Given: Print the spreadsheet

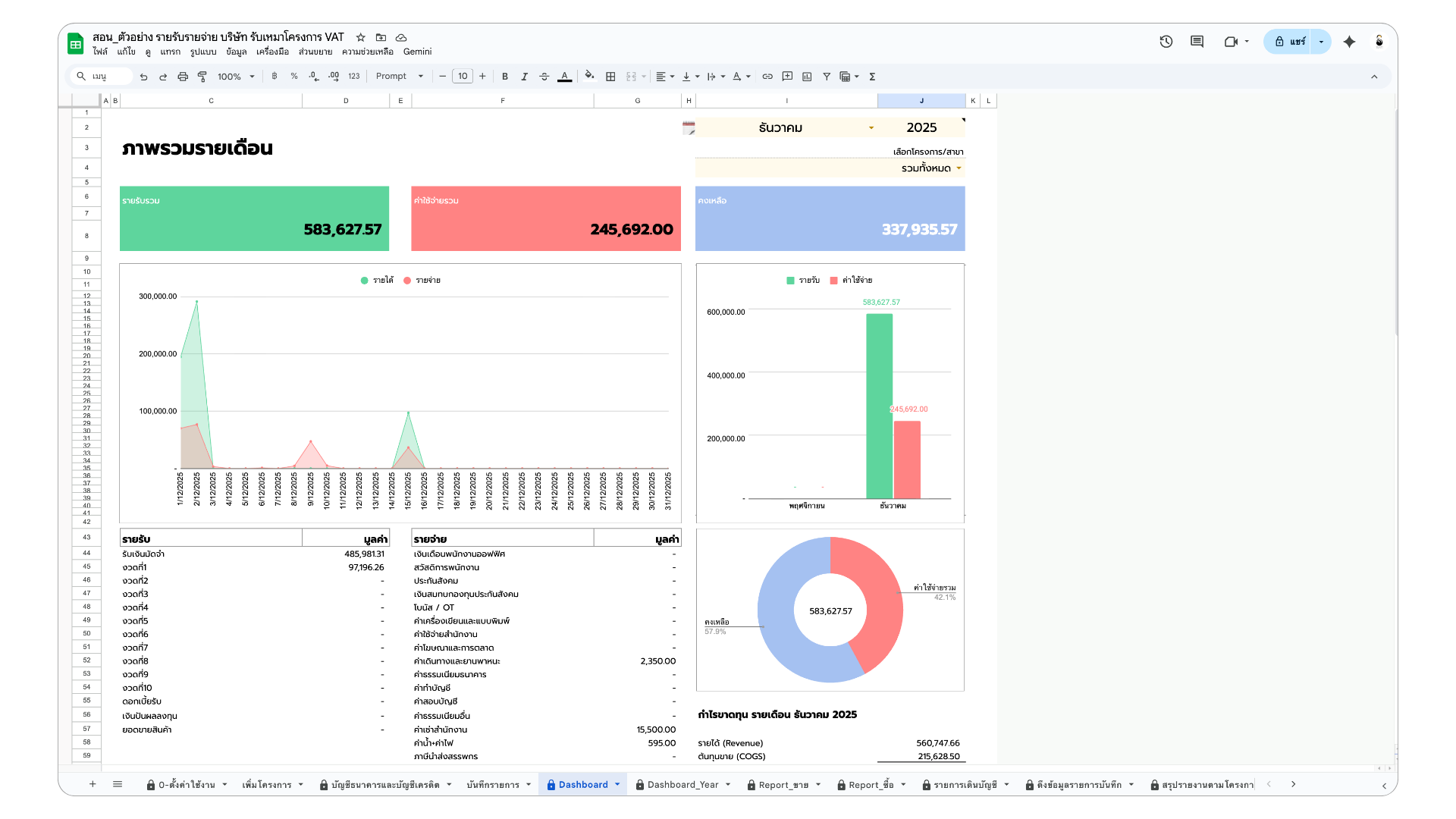Looking at the screenshot, I should pyautogui.click(x=183, y=77).
